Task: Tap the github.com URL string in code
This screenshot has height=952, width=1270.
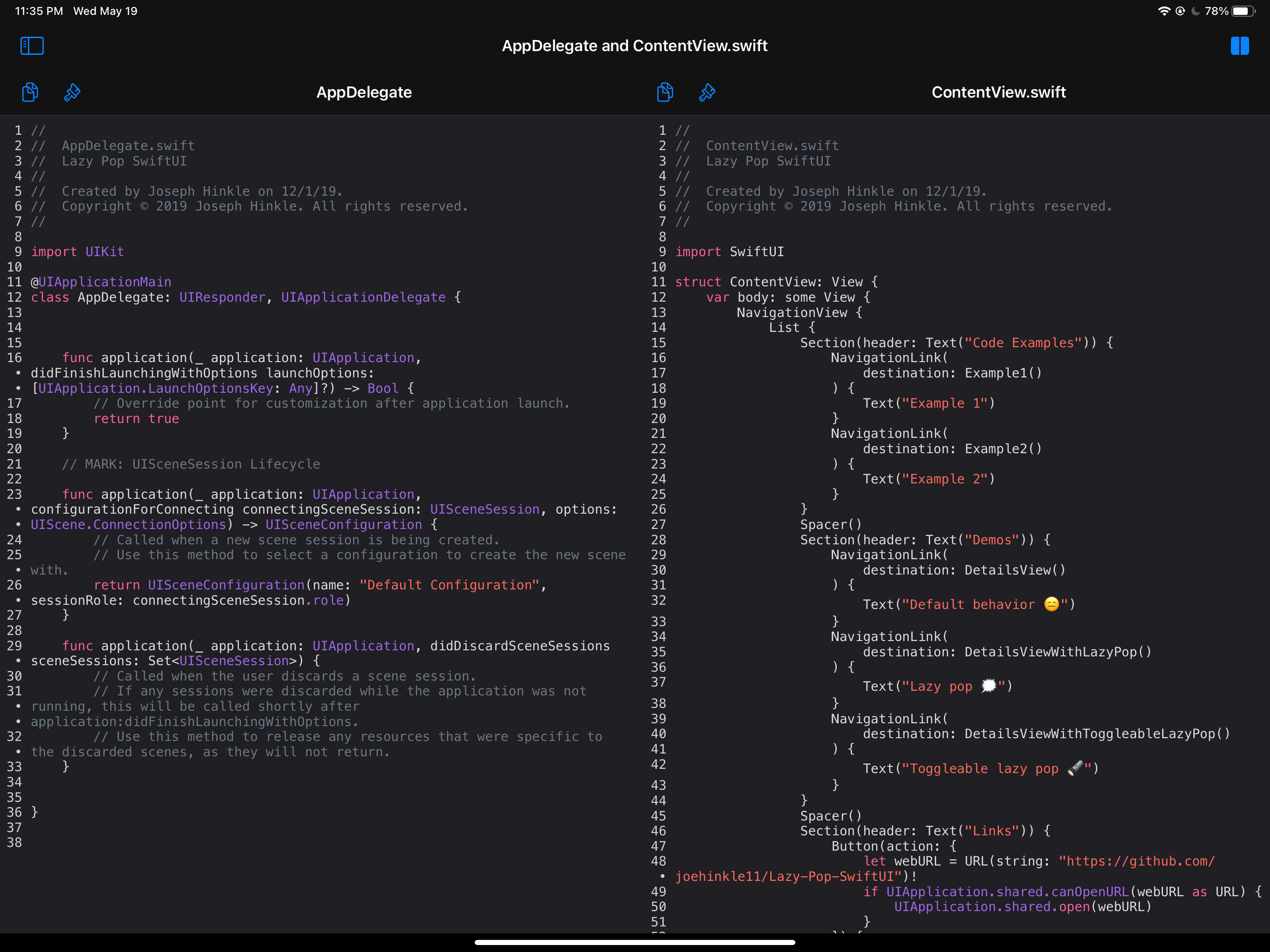Action: point(1136,861)
